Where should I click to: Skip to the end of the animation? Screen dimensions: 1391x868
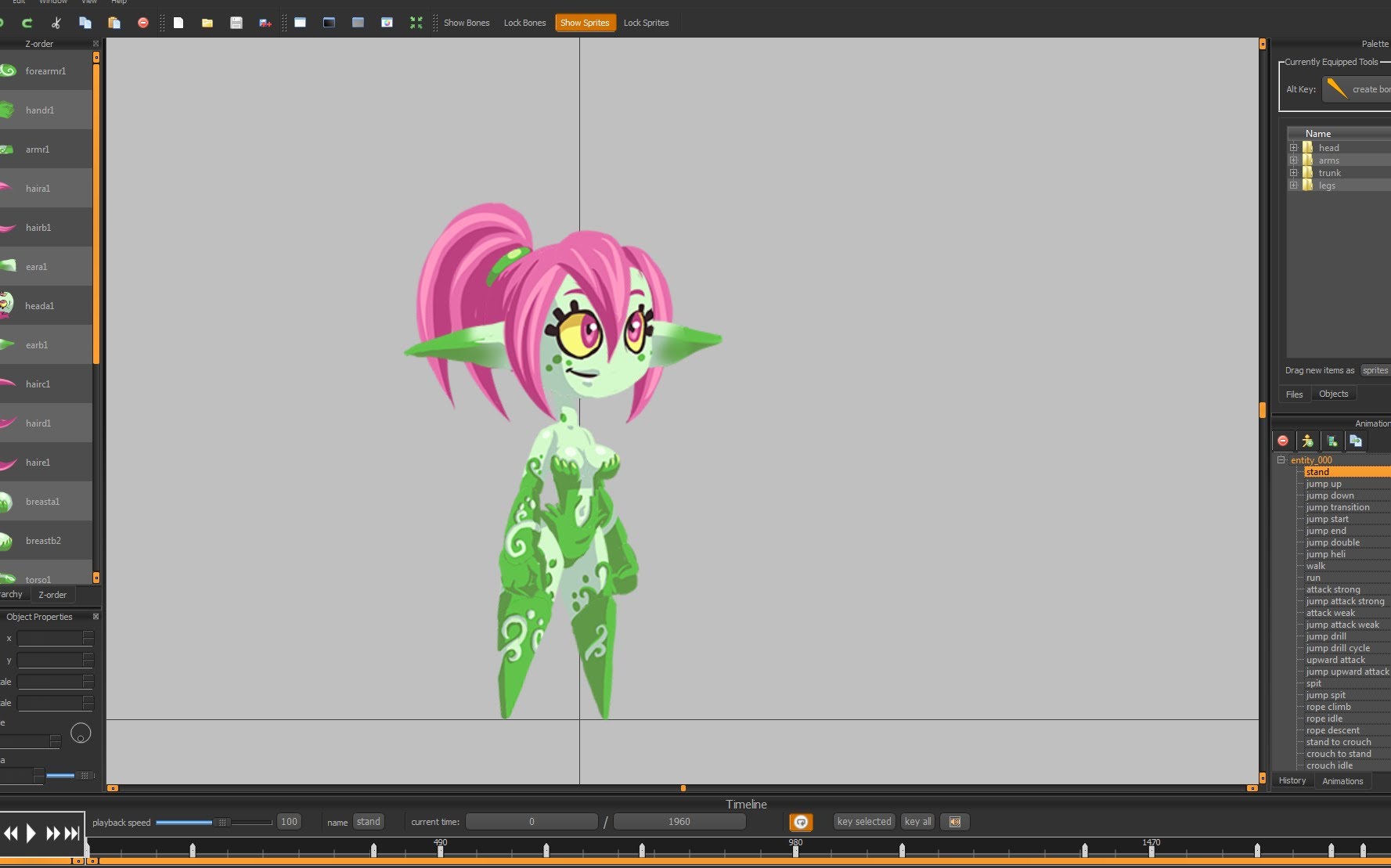pyautogui.click(x=72, y=833)
